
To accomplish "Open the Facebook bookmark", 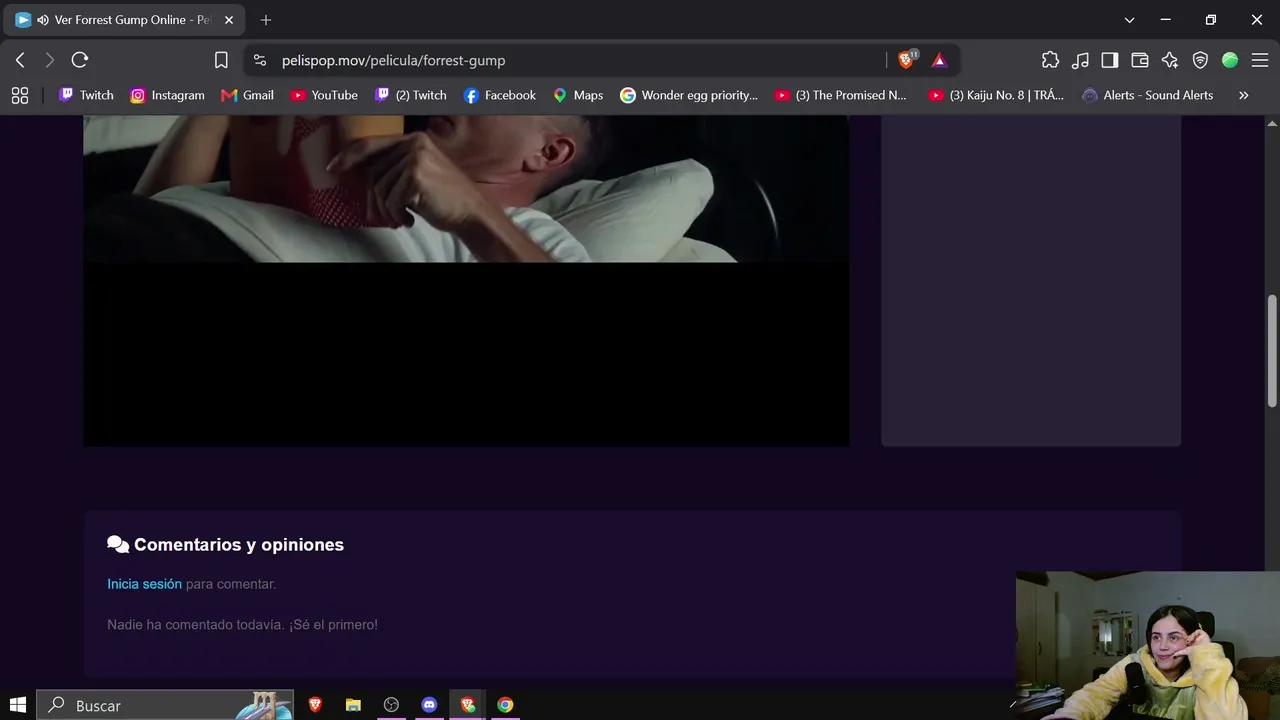I will click(500, 95).
